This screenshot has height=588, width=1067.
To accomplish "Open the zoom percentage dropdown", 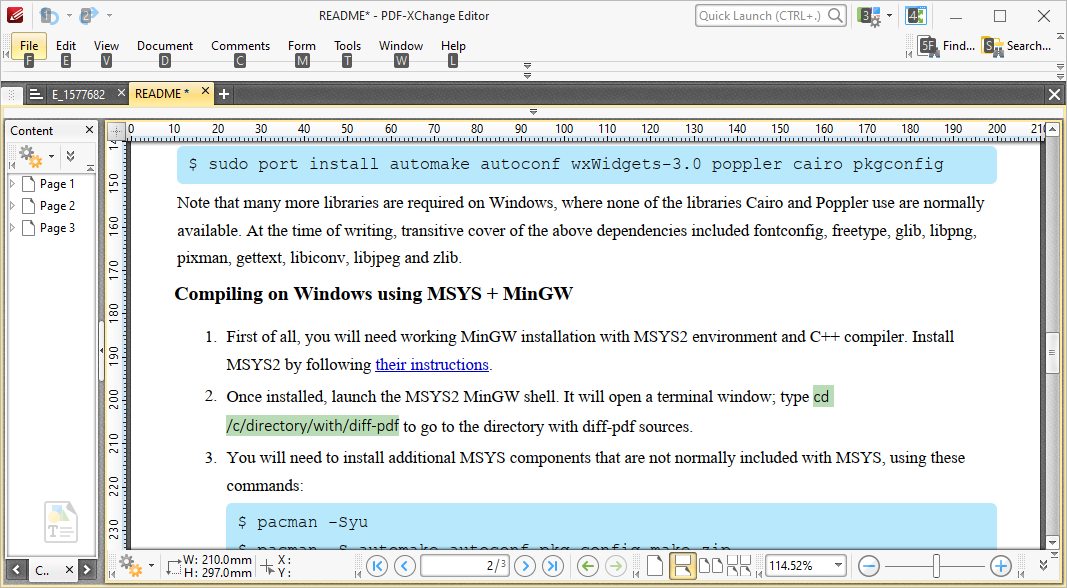I will click(838, 566).
